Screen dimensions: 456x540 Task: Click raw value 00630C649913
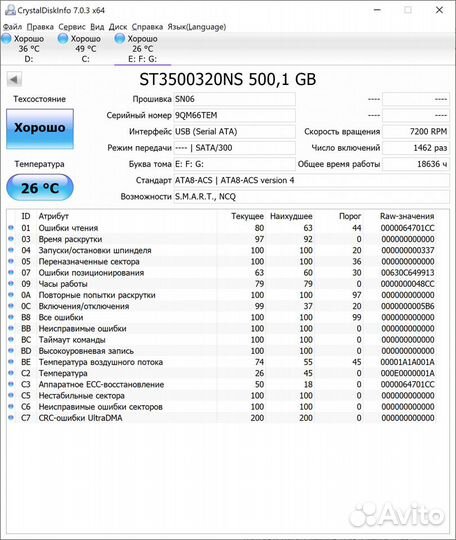pyautogui.click(x=407, y=273)
